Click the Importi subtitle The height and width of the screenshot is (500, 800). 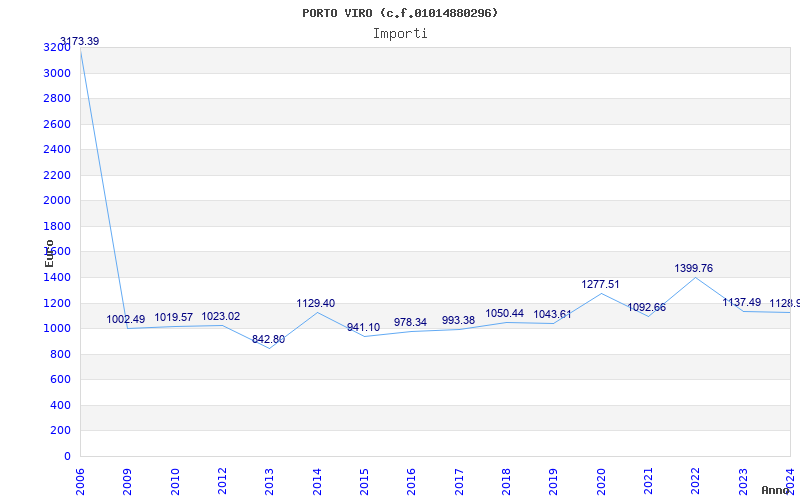tap(400, 34)
